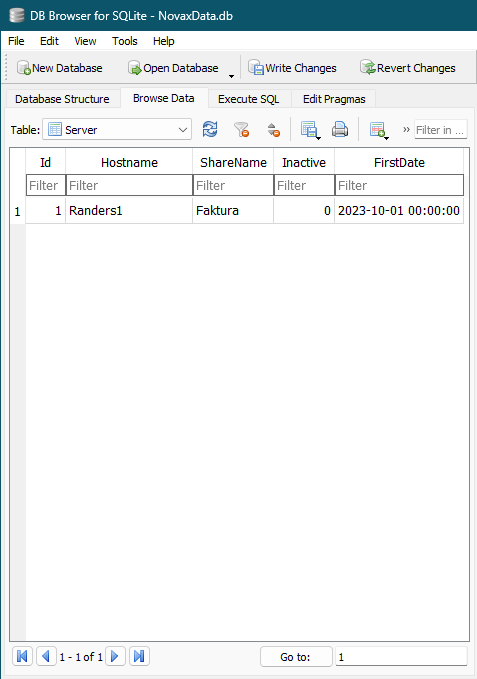Open the Help menu
The image size is (477, 679).
(x=164, y=41)
